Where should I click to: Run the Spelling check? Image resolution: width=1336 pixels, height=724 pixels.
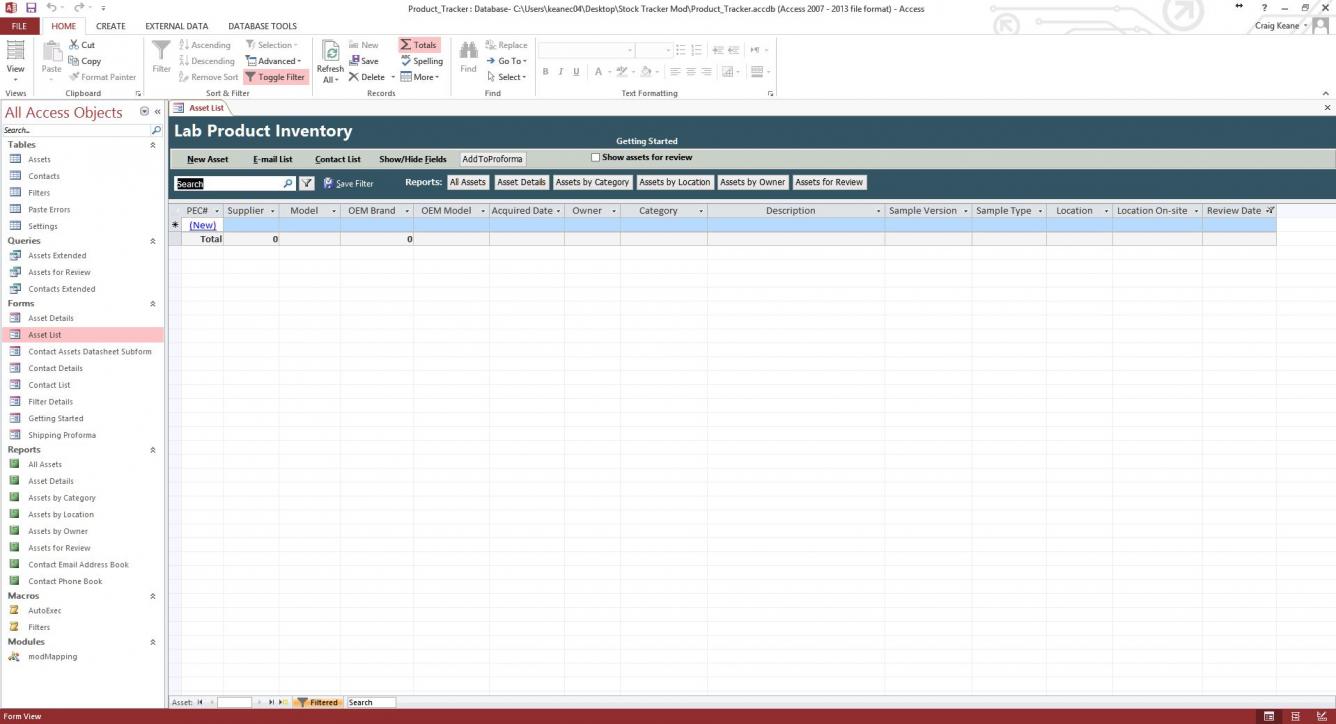pos(421,61)
